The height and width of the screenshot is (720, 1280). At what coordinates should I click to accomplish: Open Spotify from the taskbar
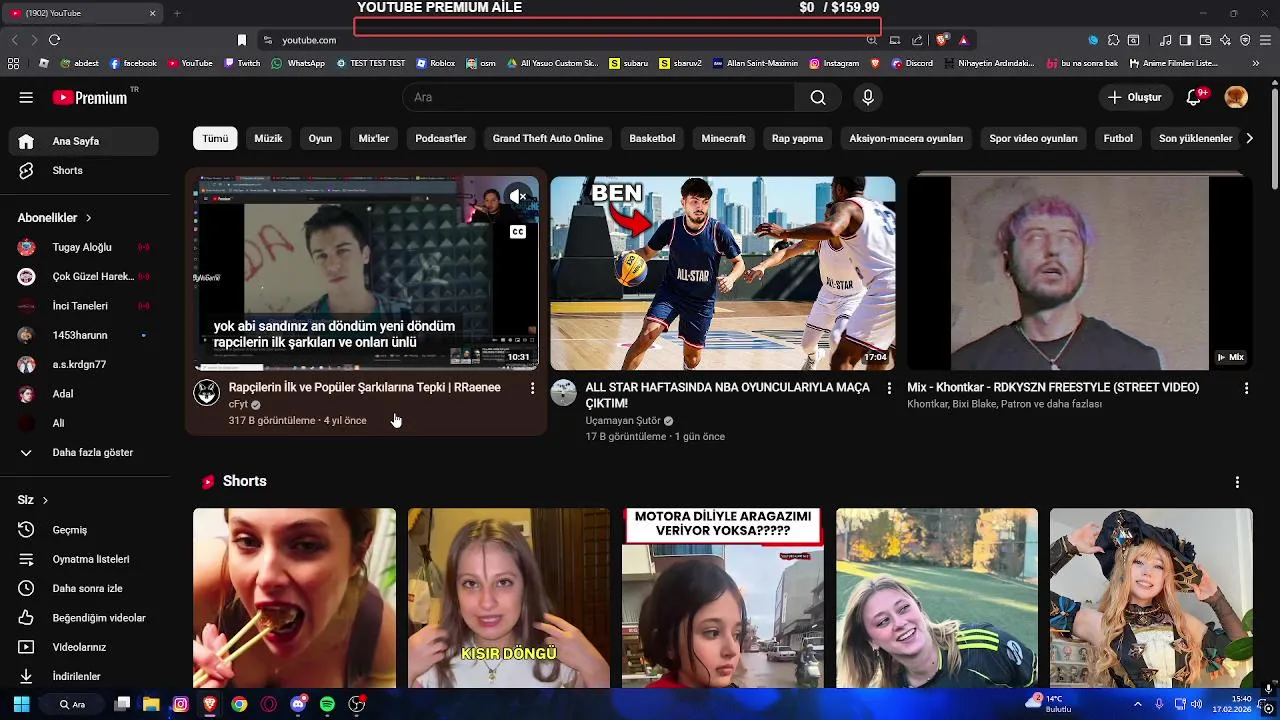327,704
